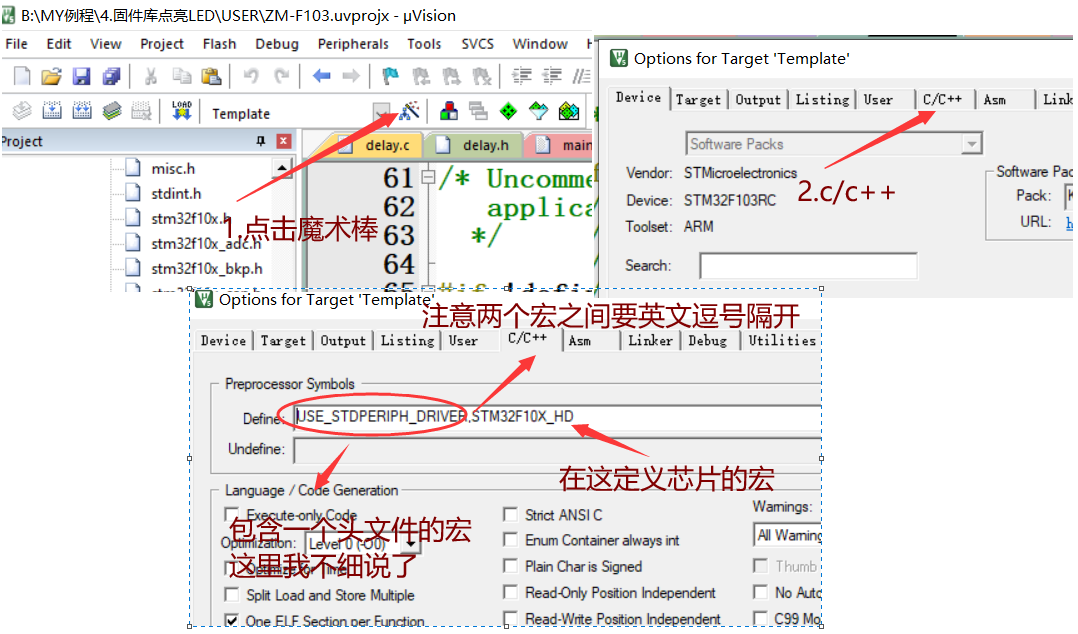Indent the selected lines icon
This screenshot has width=1078, height=634.
(x=522, y=76)
